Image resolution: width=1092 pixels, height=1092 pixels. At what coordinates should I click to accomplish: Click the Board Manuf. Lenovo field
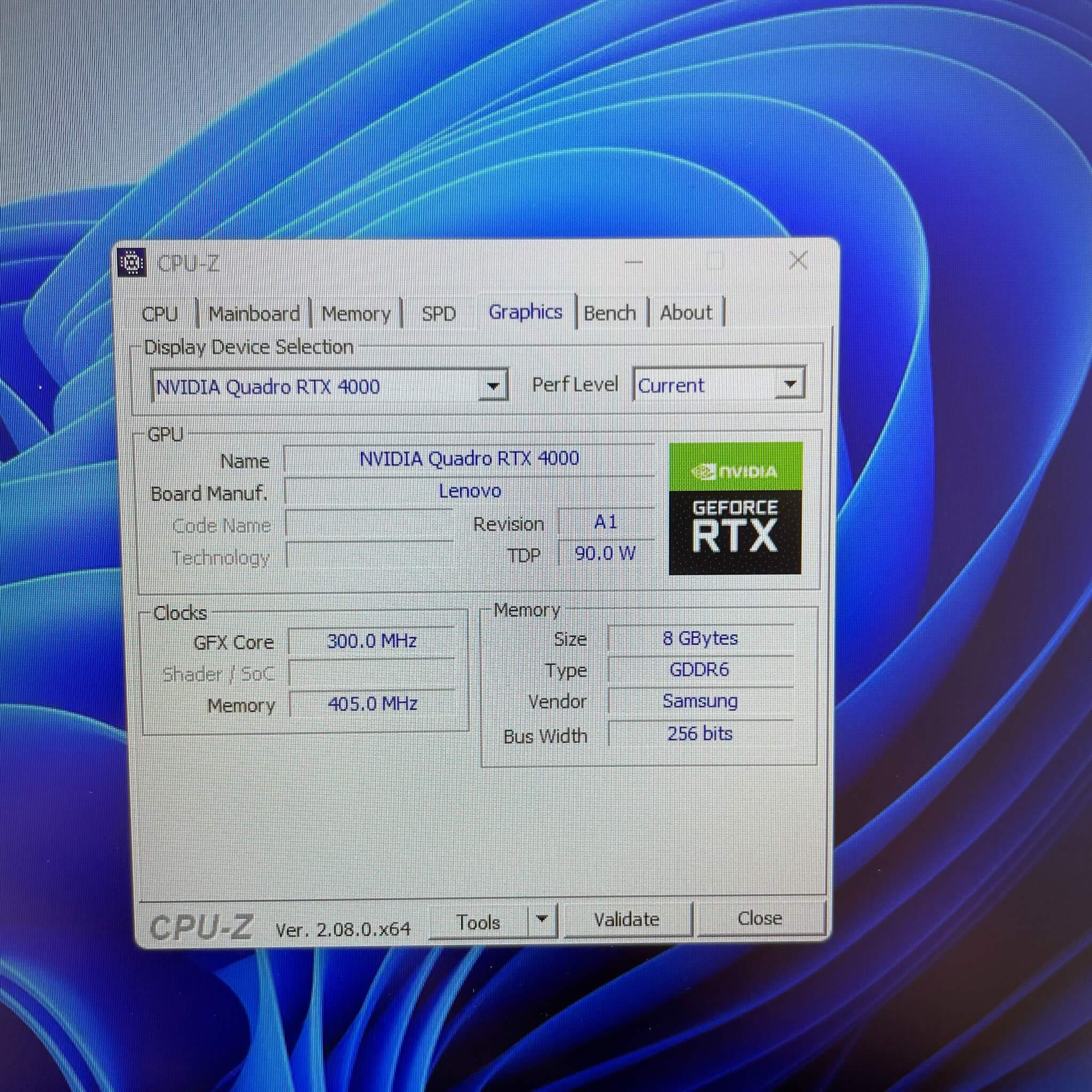(x=469, y=491)
